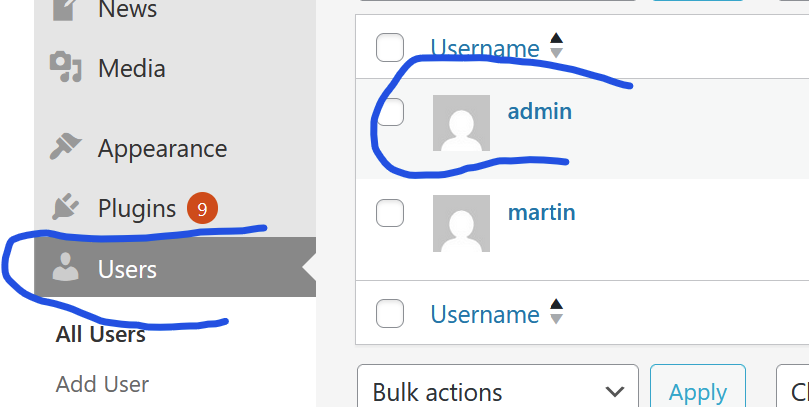Click the Users person icon
Viewport: 809px width, 407px height.
66,268
